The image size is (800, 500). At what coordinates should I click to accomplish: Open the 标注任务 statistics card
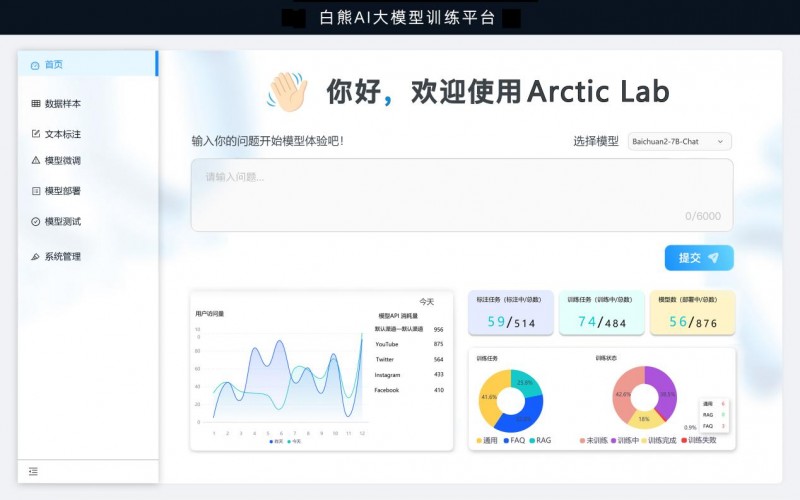click(x=511, y=313)
